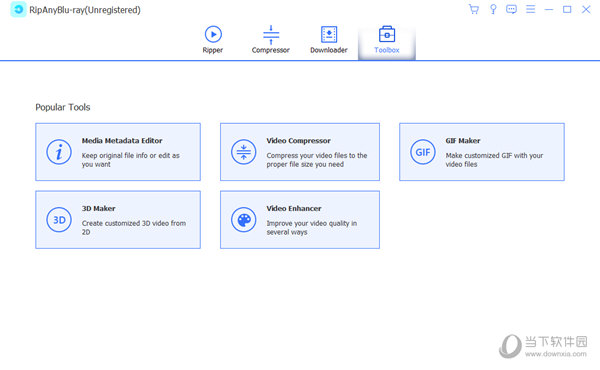Click the 3D circle icon
The height and width of the screenshot is (370, 600).
59,220
